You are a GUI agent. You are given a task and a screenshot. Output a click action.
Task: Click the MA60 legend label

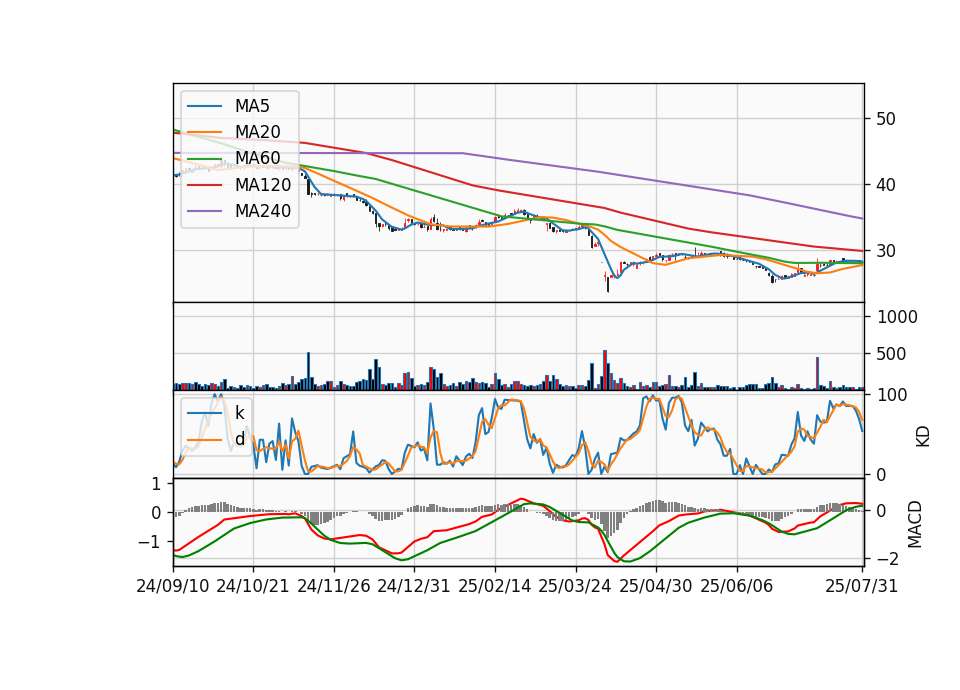click(x=257, y=159)
